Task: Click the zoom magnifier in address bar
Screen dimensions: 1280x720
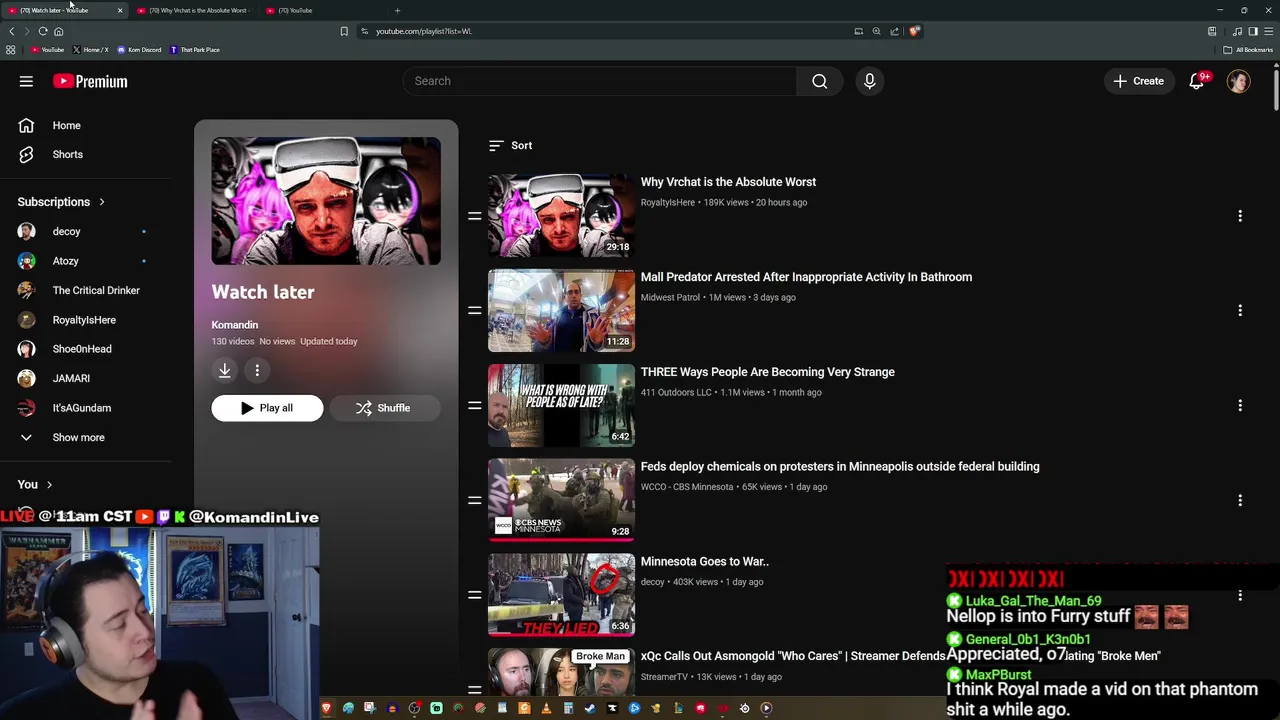Action: pos(876,31)
